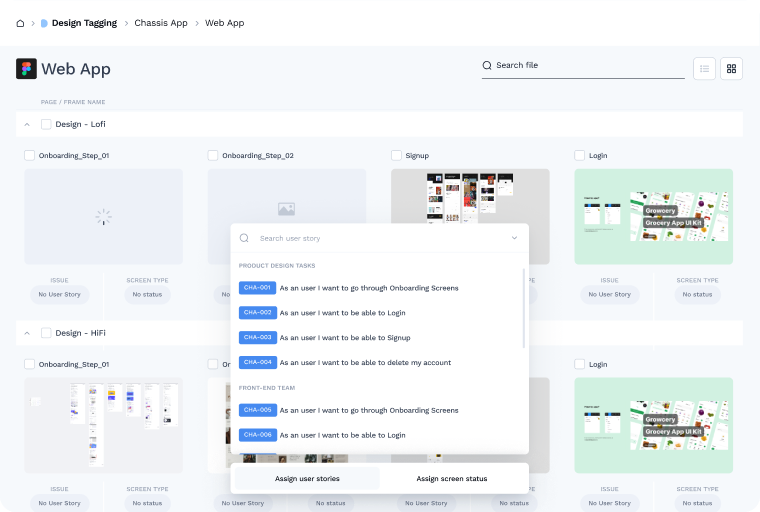The image size is (760, 512).
Task: Collapse the Design - HiFi section
Action: [27, 334]
